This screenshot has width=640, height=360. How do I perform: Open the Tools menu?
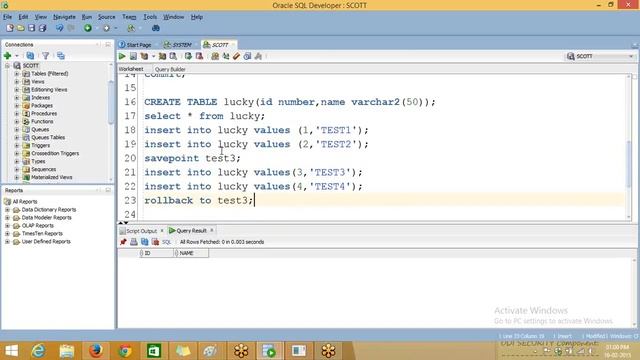point(150,17)
